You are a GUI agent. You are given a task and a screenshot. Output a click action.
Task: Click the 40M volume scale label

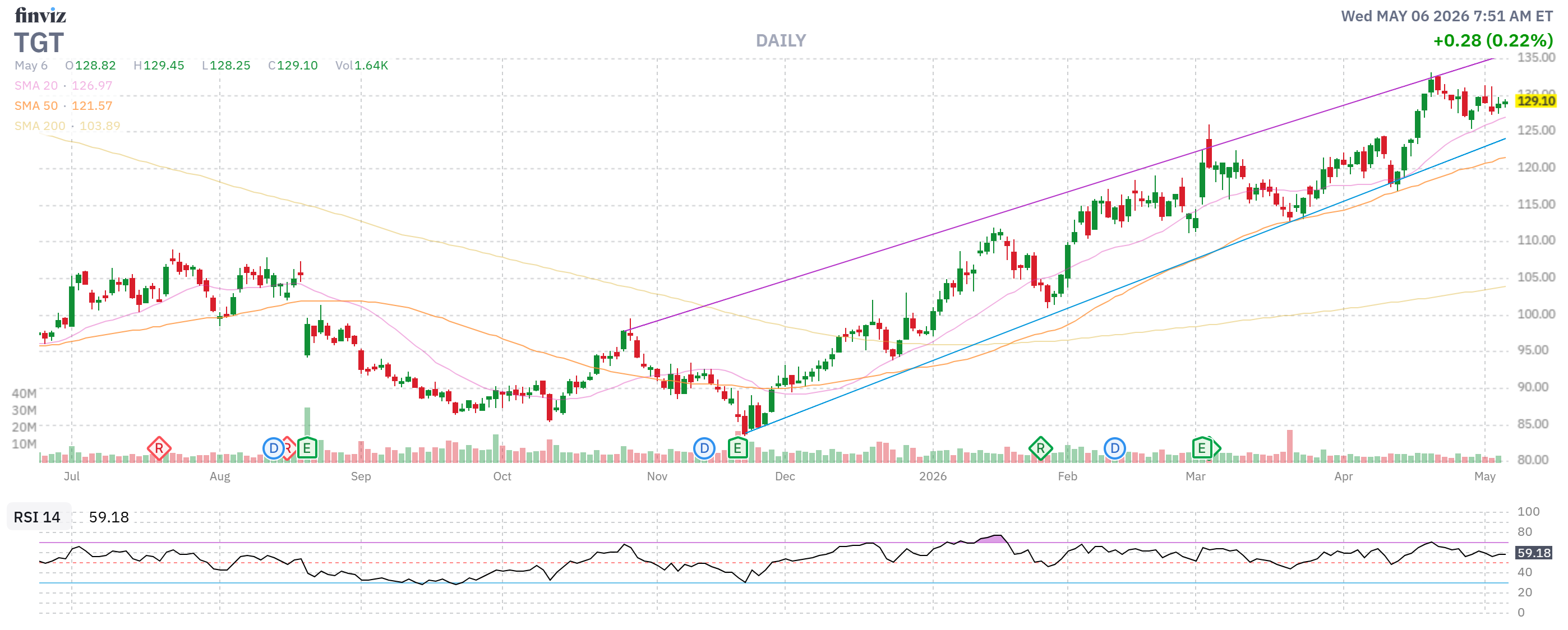point(24,394)
